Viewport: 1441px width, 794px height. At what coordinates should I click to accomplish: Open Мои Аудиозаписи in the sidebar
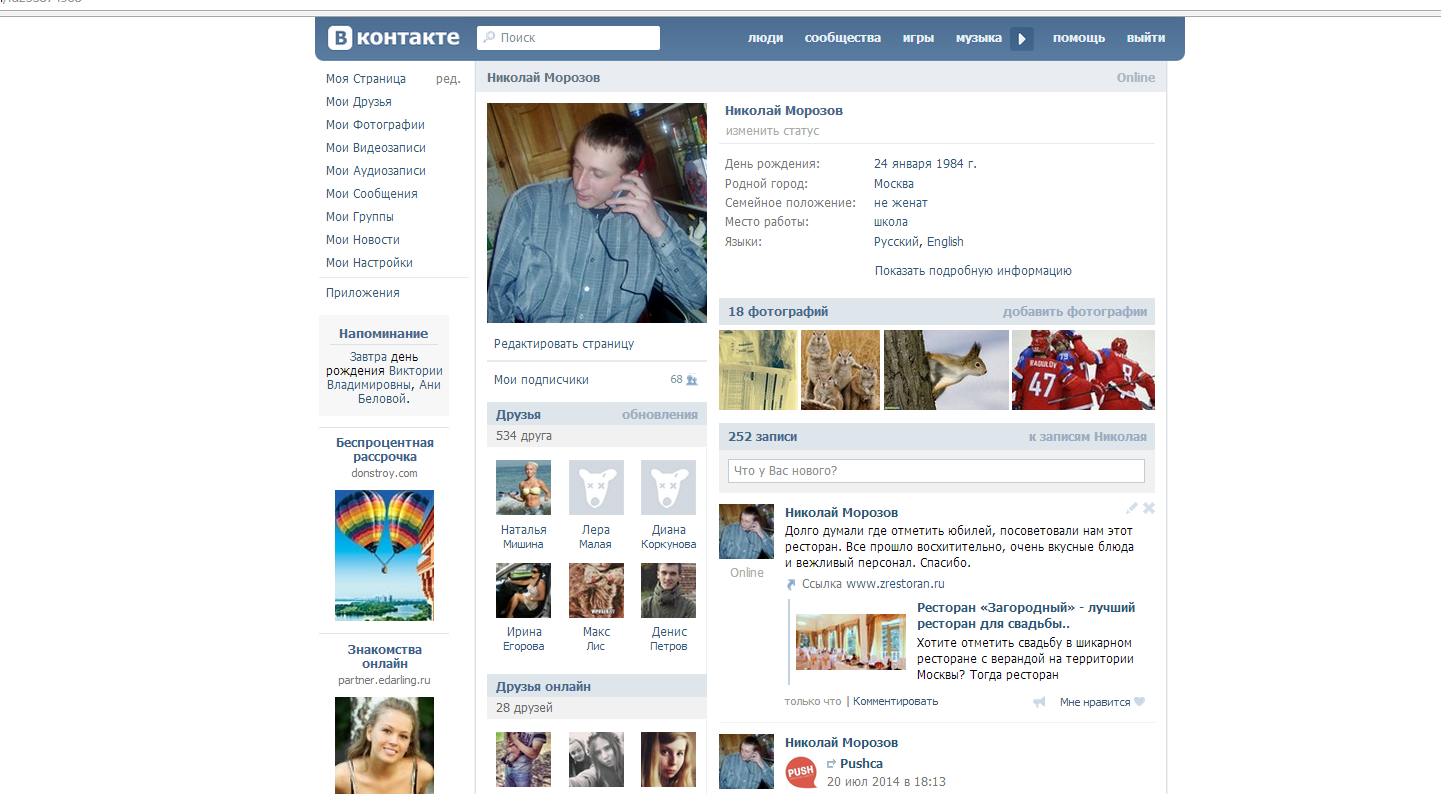click(376, 171)
